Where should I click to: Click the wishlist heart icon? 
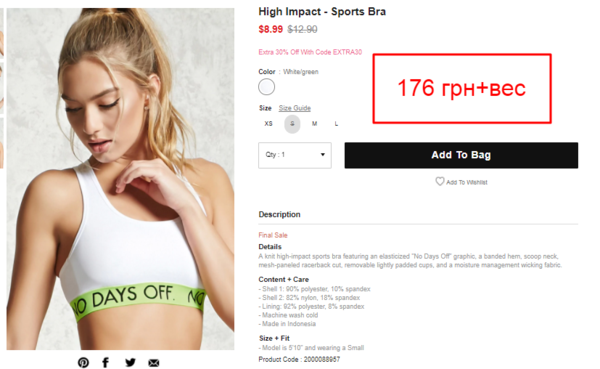440,181
